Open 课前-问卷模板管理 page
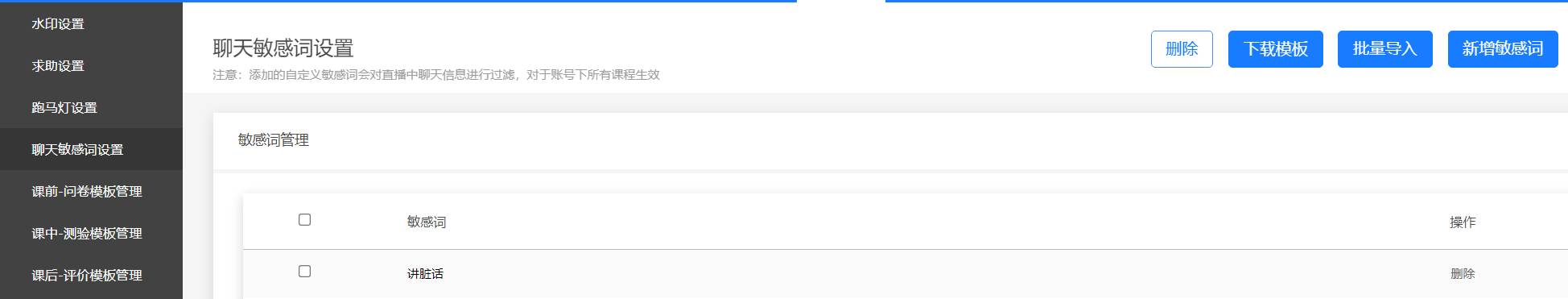 [x=87, y=192]
